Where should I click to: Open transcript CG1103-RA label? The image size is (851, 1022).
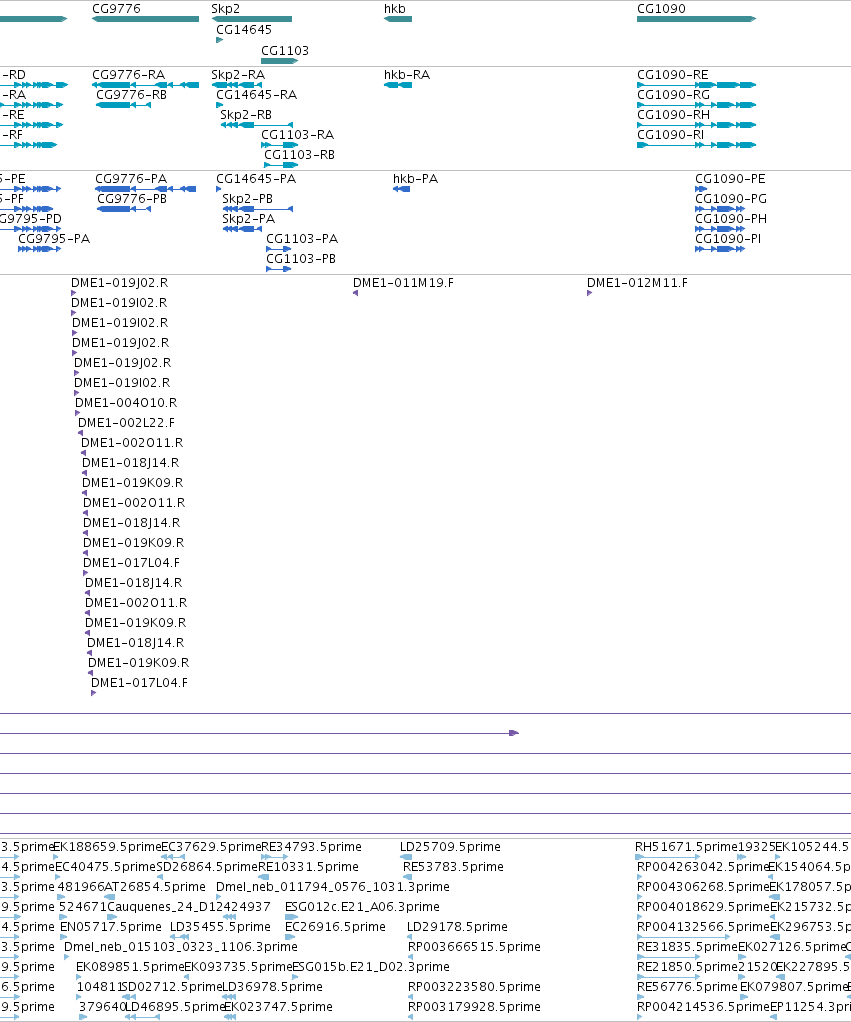(297, 134)
